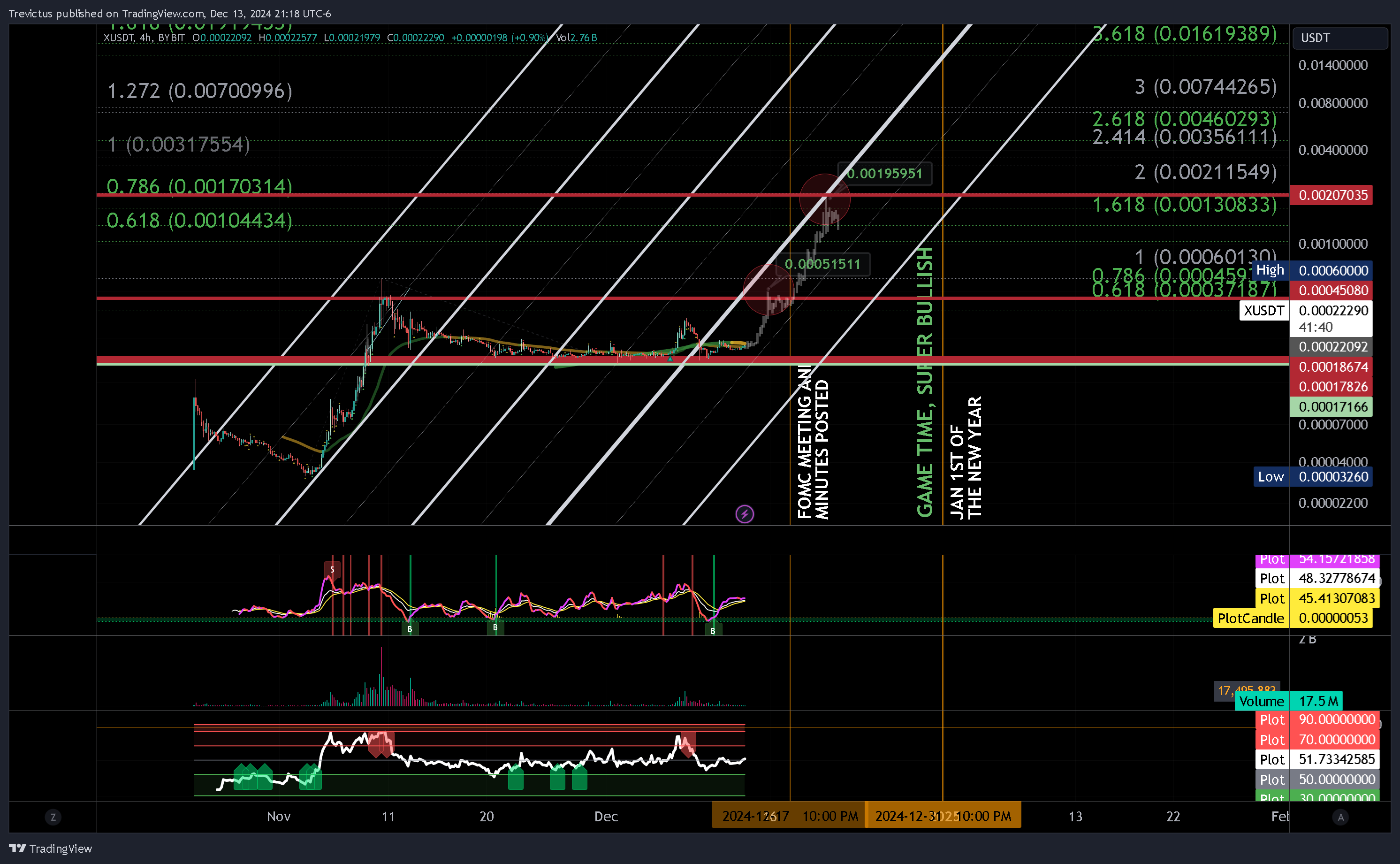Click the 0.01400000 price axis tick
The image size is (1400, 864).
tap(1332, 65)
